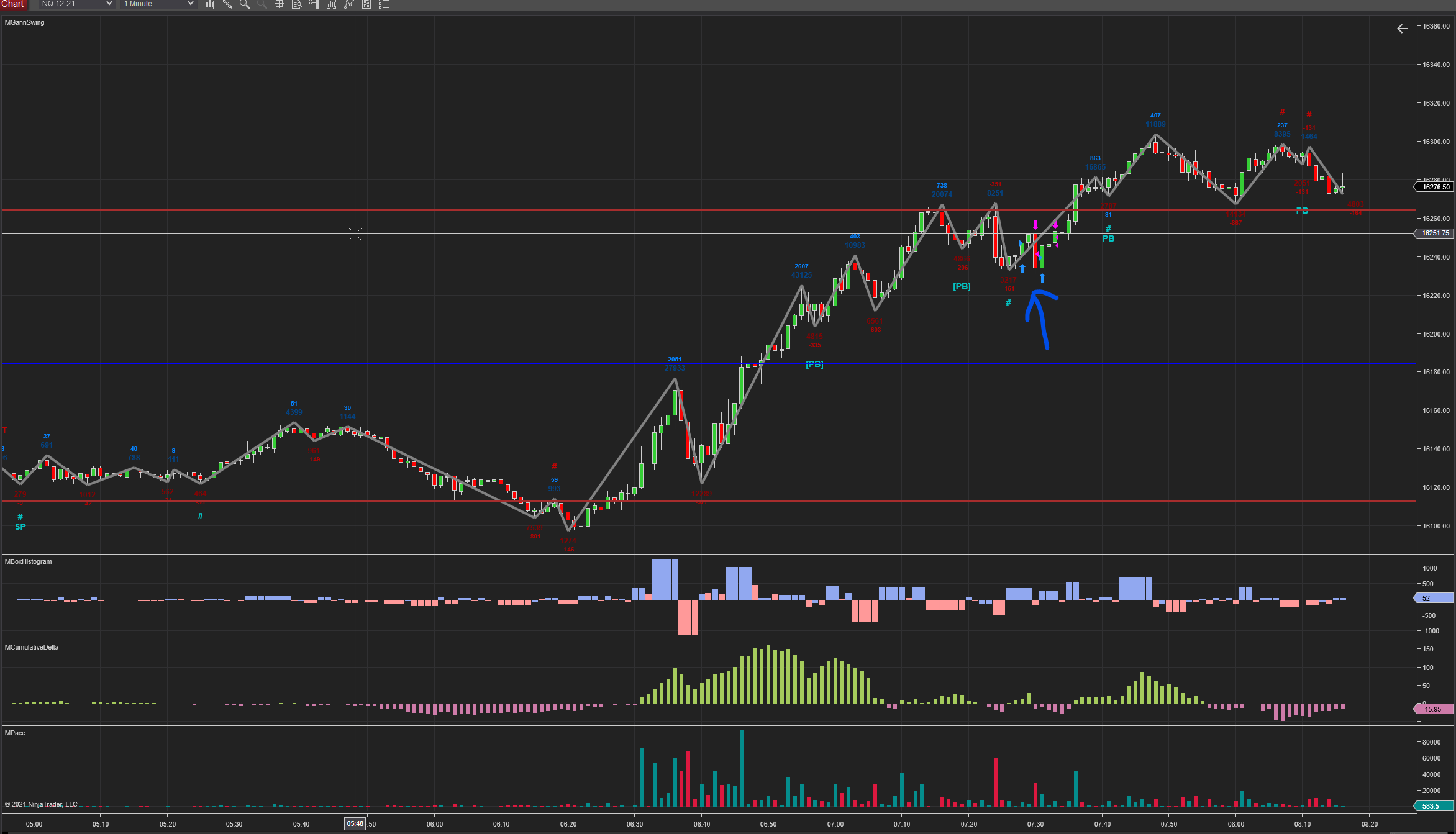Select the MBoxHistogram panel label
1456x834 pixels.
[x=29, y=561]
